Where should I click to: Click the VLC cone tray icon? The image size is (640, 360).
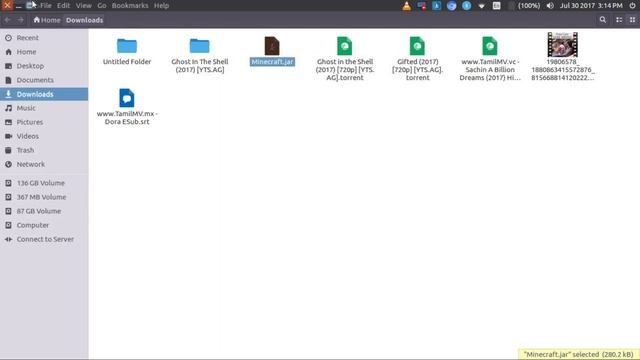(407, 6)
